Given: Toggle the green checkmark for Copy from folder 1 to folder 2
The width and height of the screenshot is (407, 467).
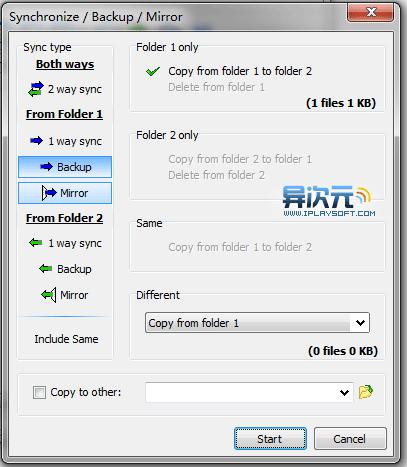Looking at the screenshot, I should pyautogui.click(x=153, y=71).
